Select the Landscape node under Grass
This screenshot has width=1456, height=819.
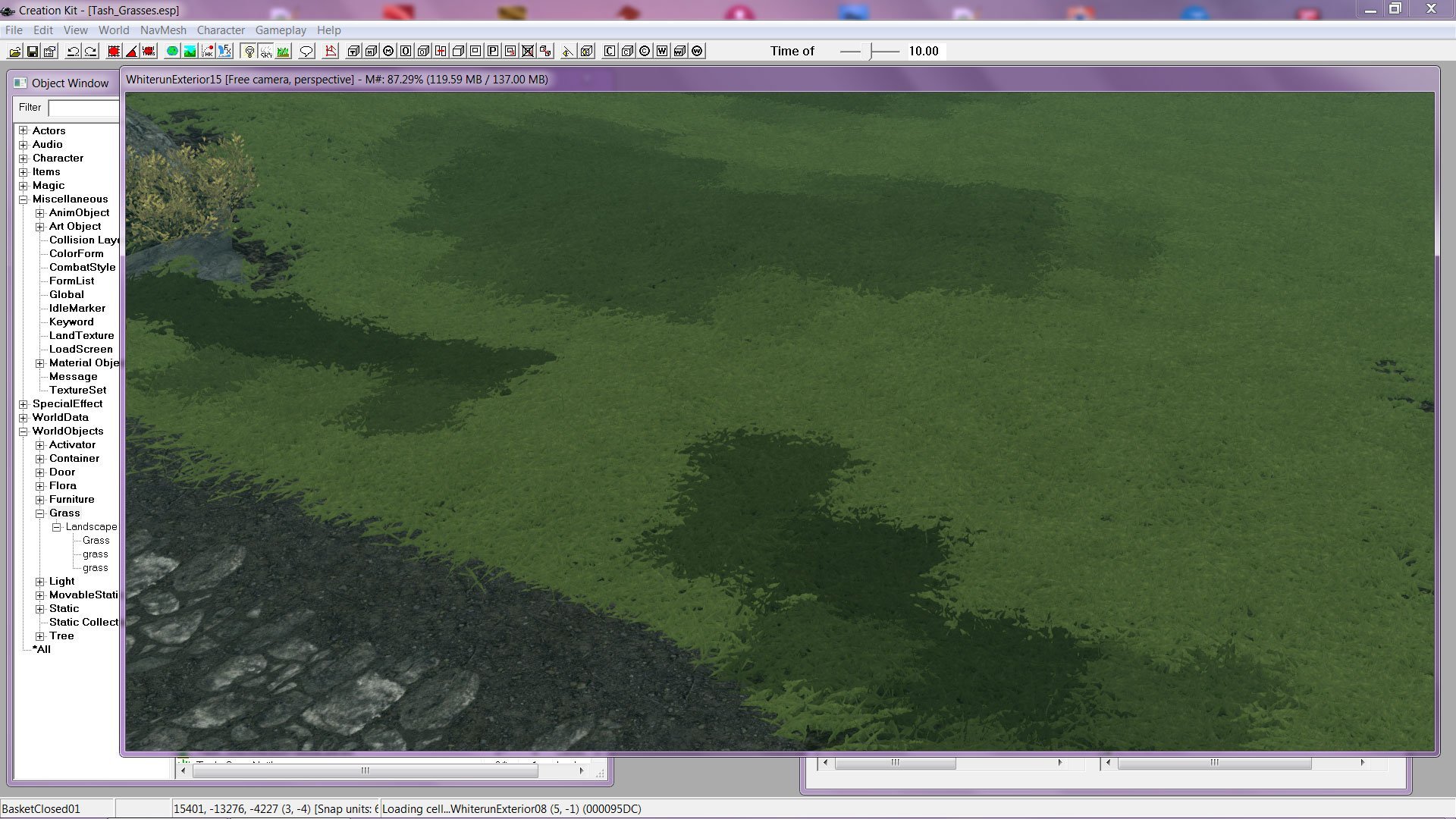pyautogui.click(x=91, y=526)
